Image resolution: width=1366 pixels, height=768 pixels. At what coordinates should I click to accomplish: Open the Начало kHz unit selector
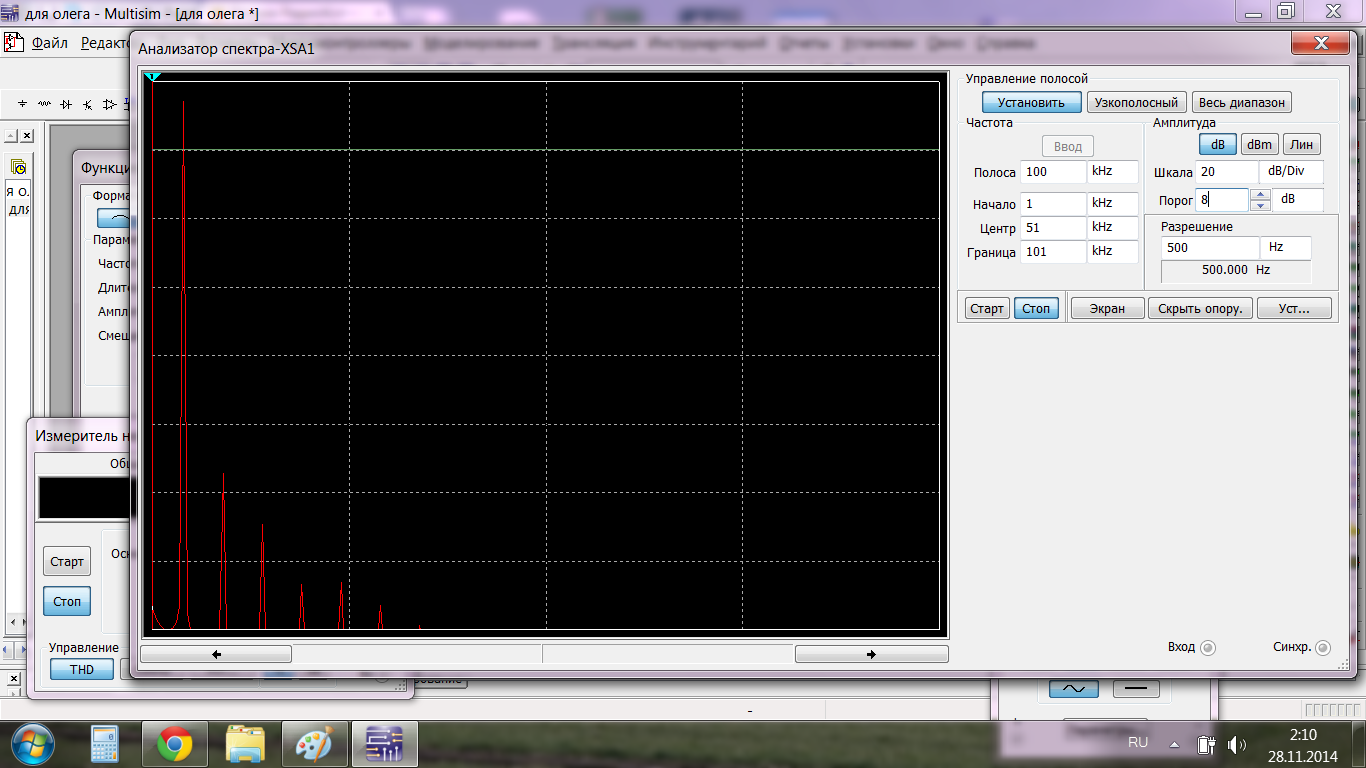pyautogui.click(x=1113, y=204)
